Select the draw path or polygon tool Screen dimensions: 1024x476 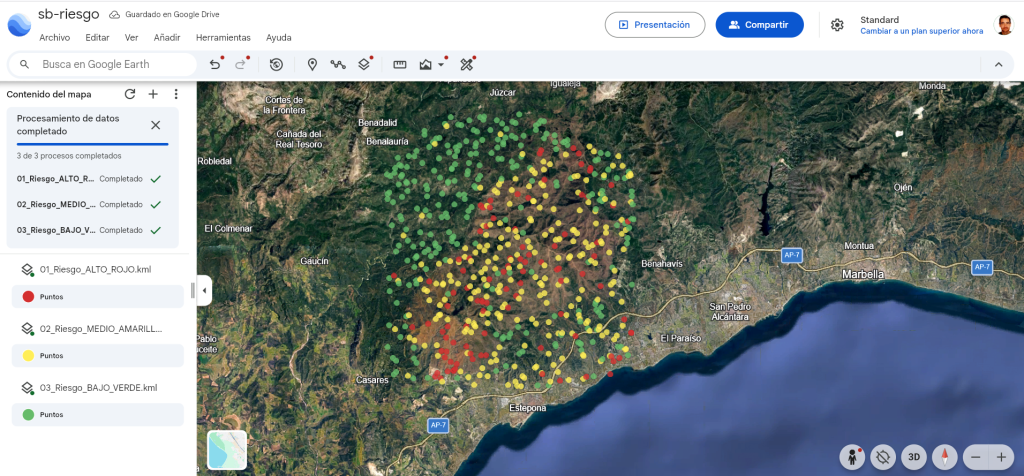[x=338, y=65]
